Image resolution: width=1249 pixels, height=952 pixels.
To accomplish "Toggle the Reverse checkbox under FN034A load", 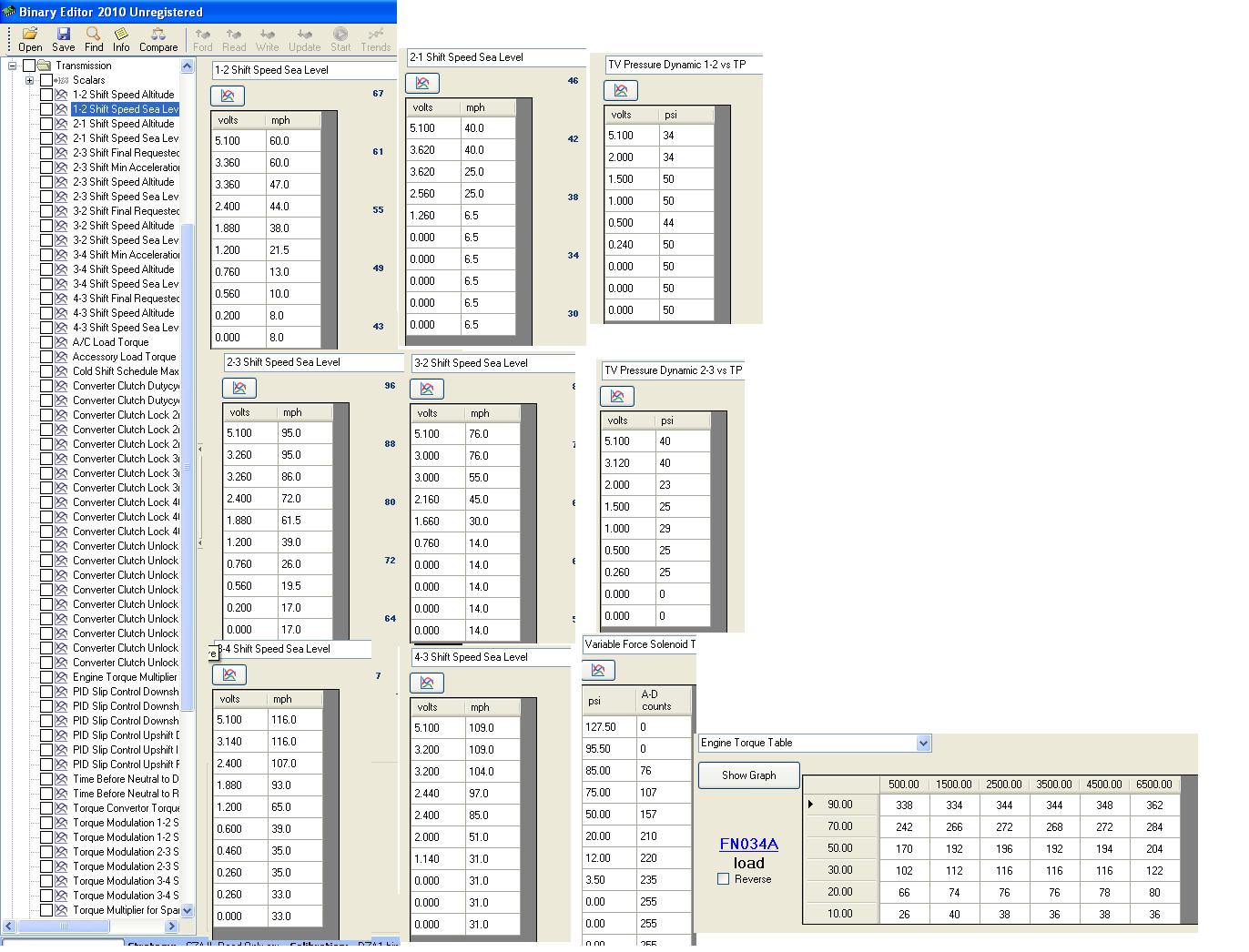I will [723, 879].
